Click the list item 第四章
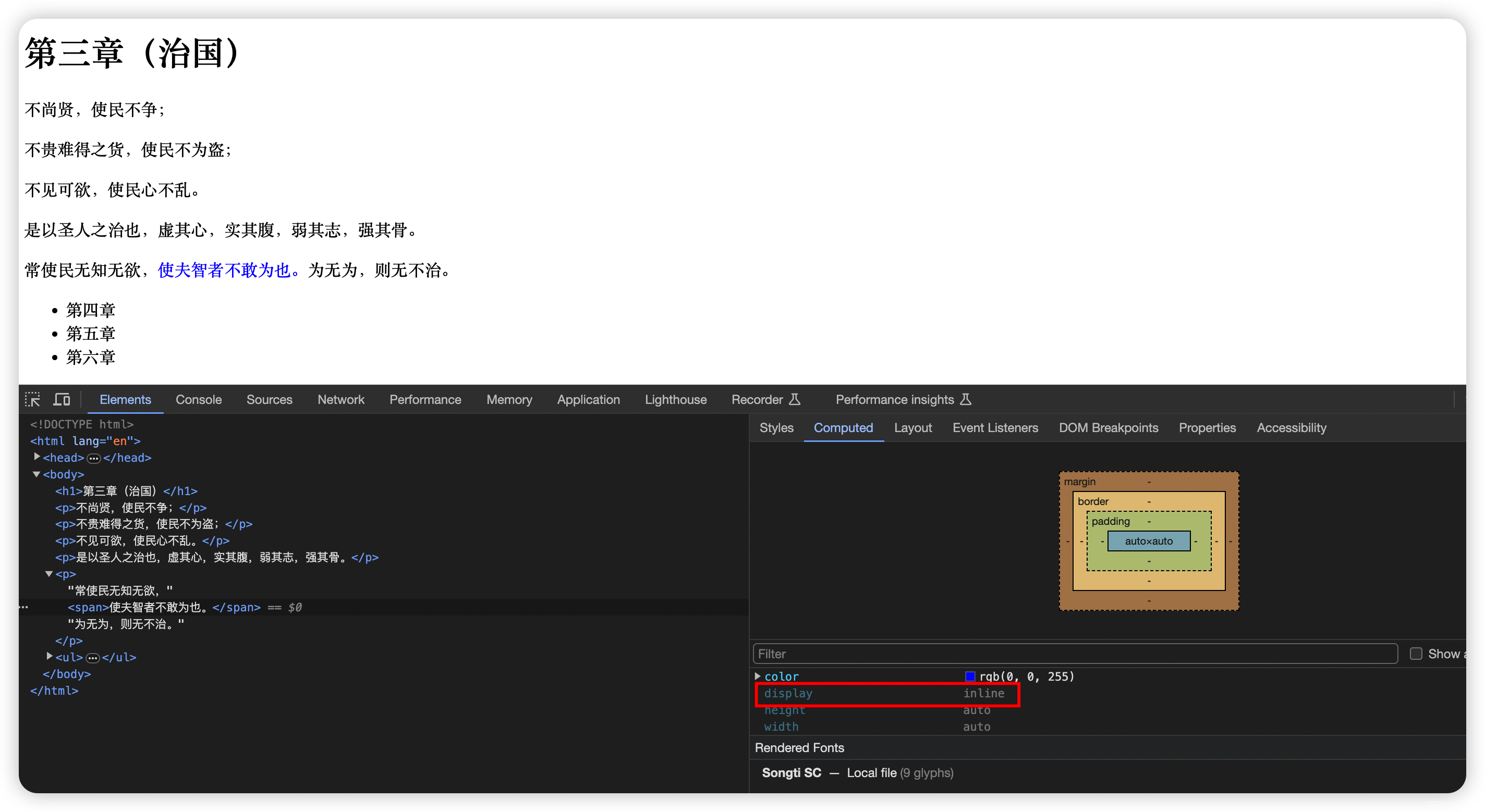1485x812 pixels. 91,310
